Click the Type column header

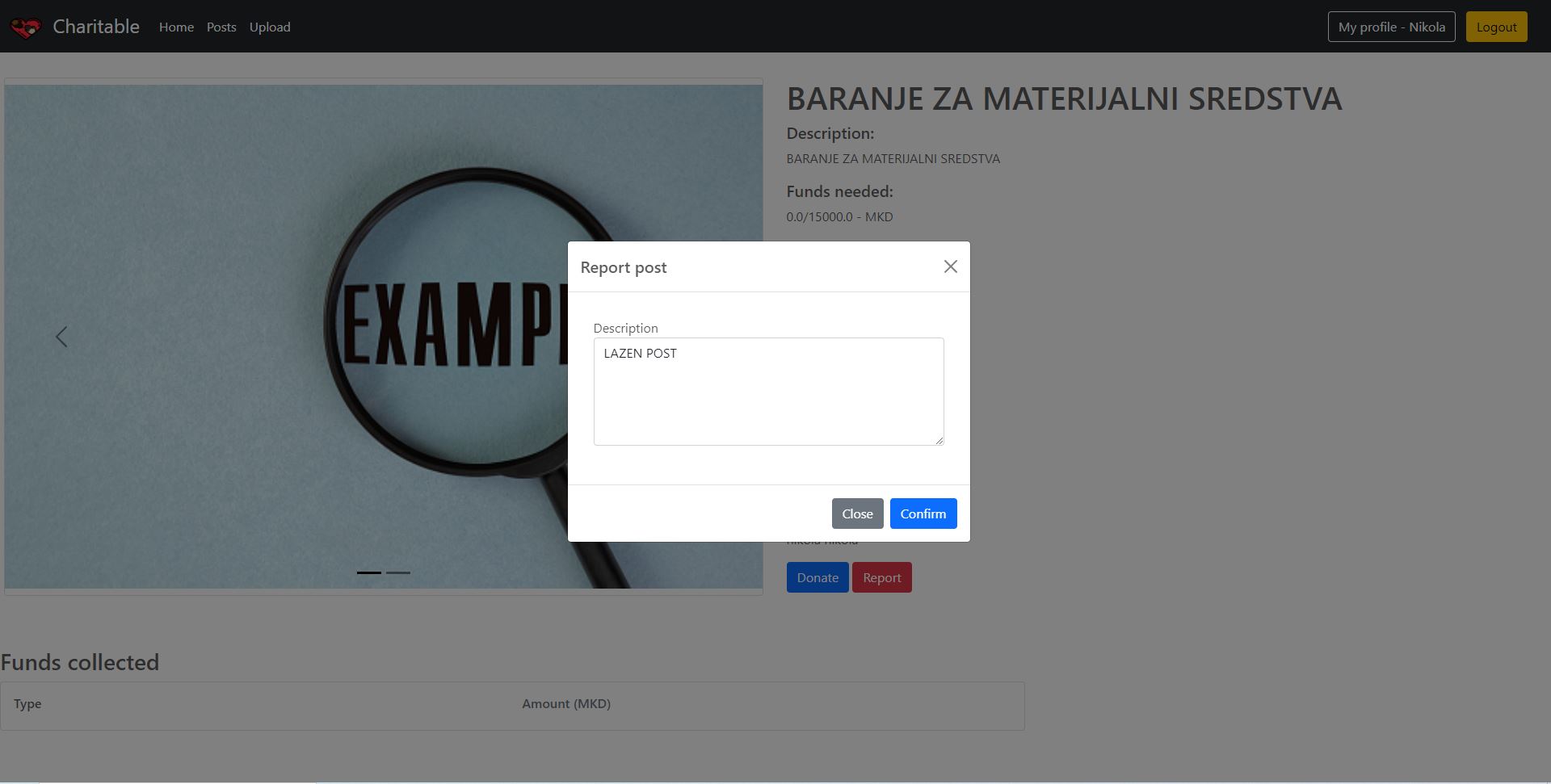tap(27, 703)
